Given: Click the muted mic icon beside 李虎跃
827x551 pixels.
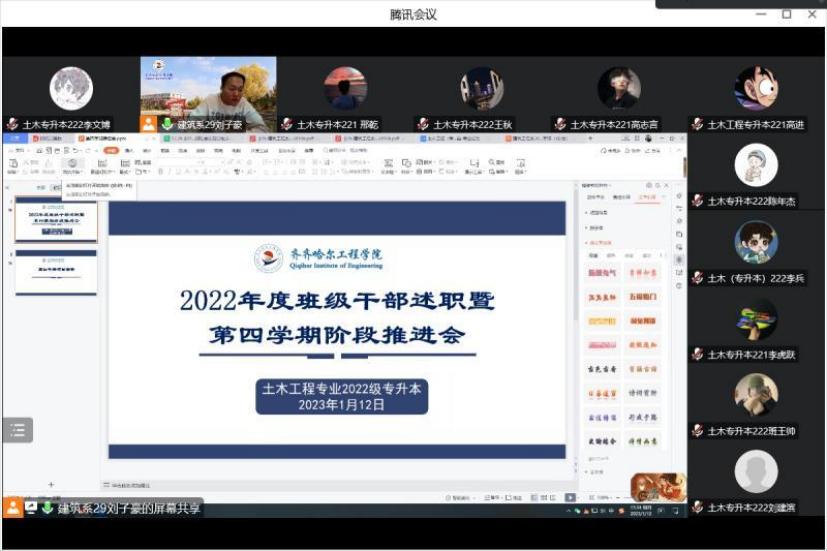Looking at the screenshot, I should click(x=697, y=355).
